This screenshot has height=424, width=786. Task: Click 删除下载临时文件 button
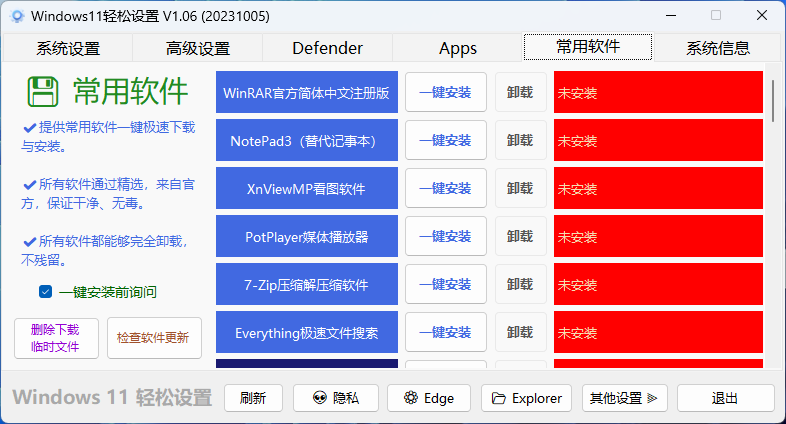(x=56, y=338)
